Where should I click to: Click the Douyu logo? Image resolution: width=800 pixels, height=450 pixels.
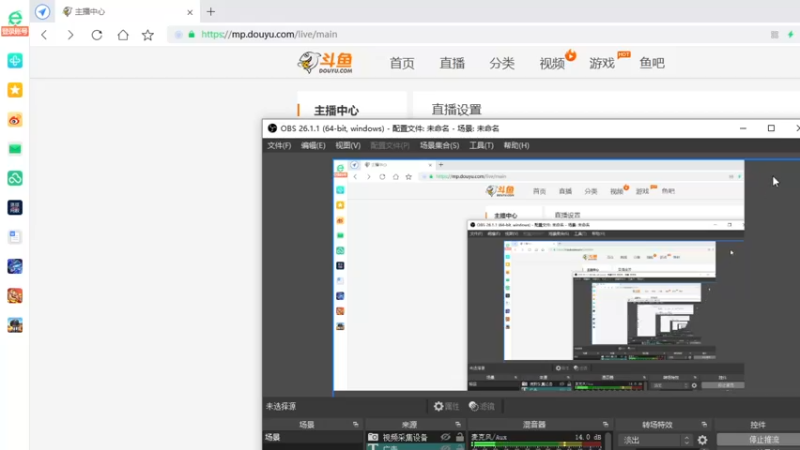[325, 63]
